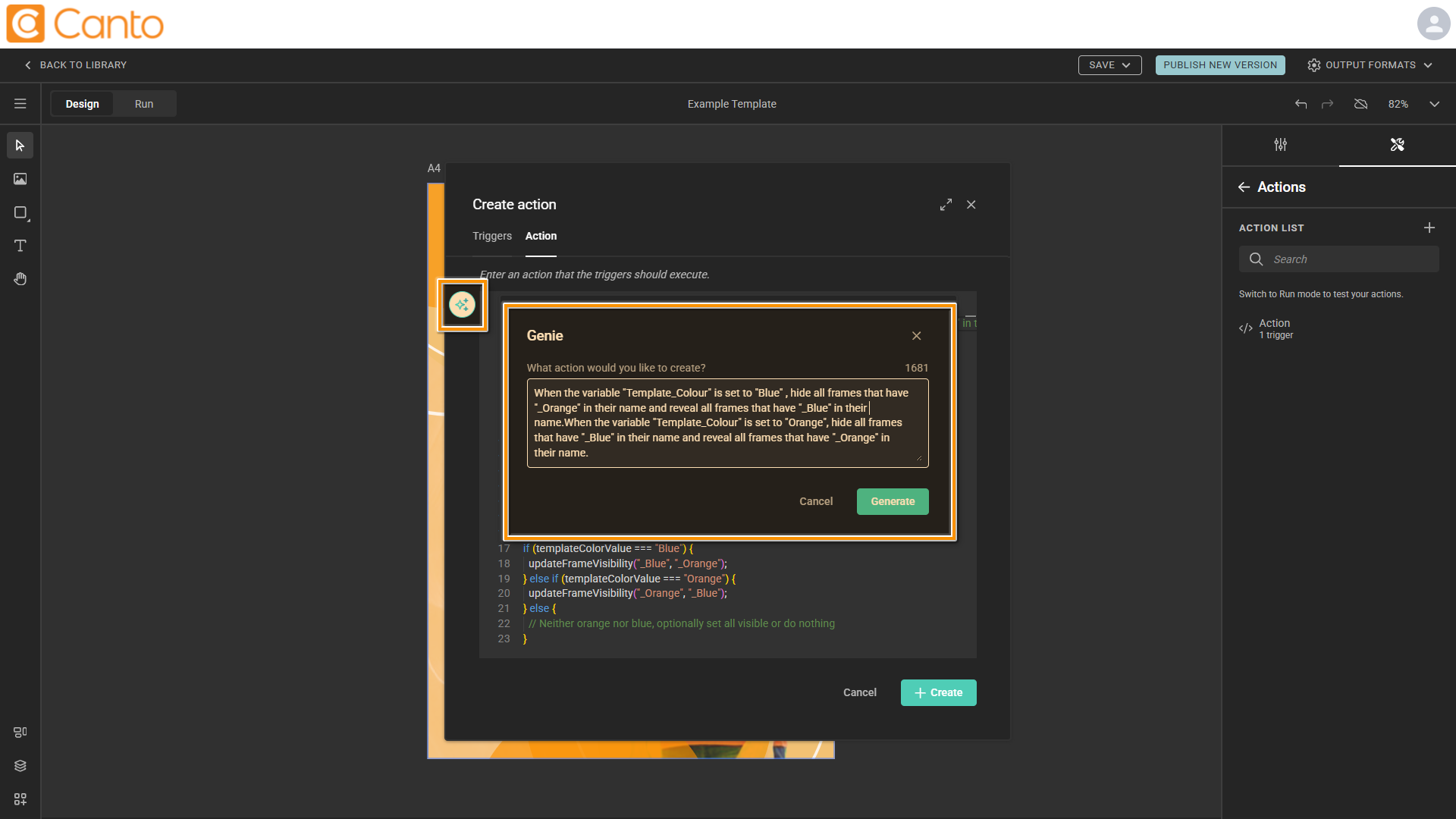Screen dimensions: 1456x819
Task: Open the tools wrench panel tab
Action: coord(1398,145)
